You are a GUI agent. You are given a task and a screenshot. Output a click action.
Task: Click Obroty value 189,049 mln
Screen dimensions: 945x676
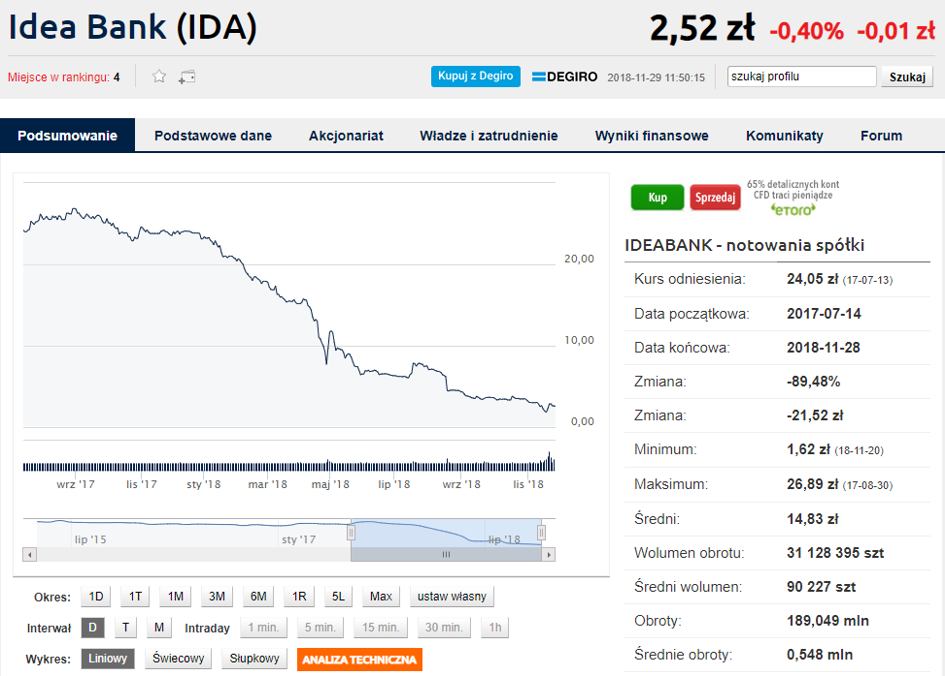point(827,621)
